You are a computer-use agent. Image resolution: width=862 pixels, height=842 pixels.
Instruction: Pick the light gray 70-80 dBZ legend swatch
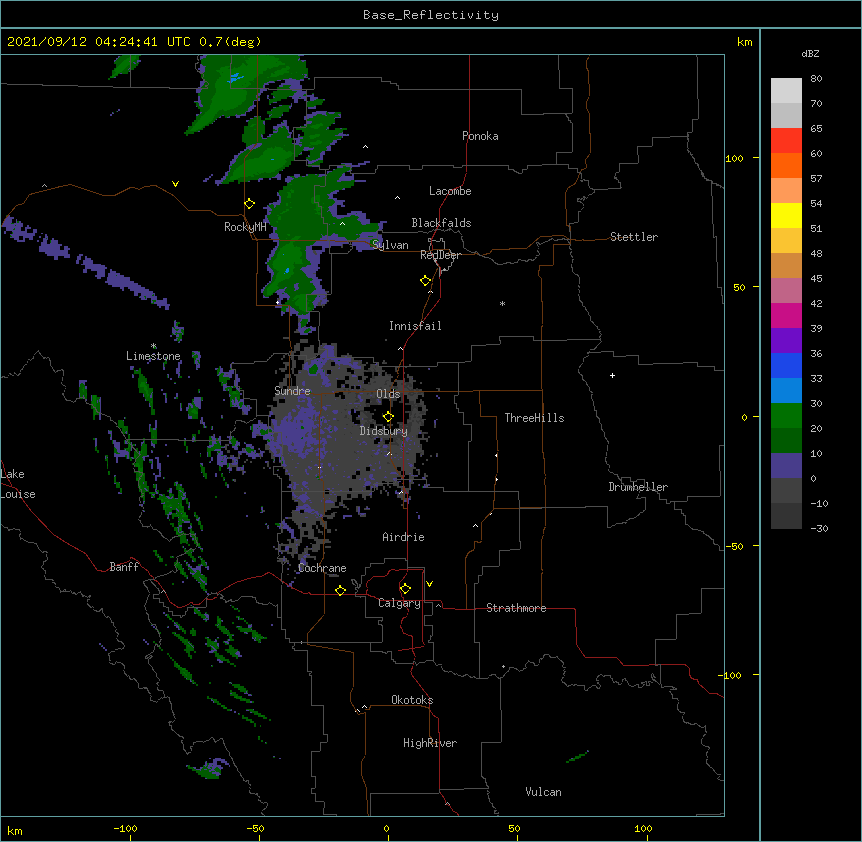[786, 91]
